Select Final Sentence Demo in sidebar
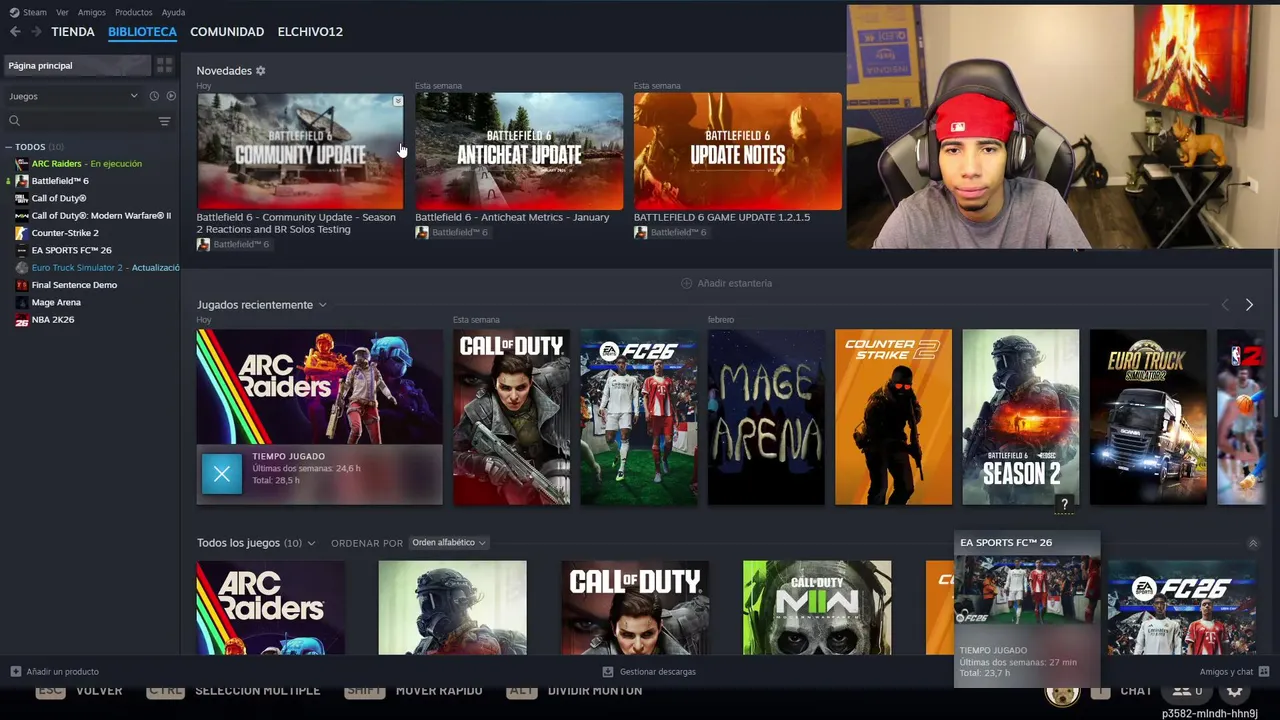1280x720 pixels. (x=74, y=285)
